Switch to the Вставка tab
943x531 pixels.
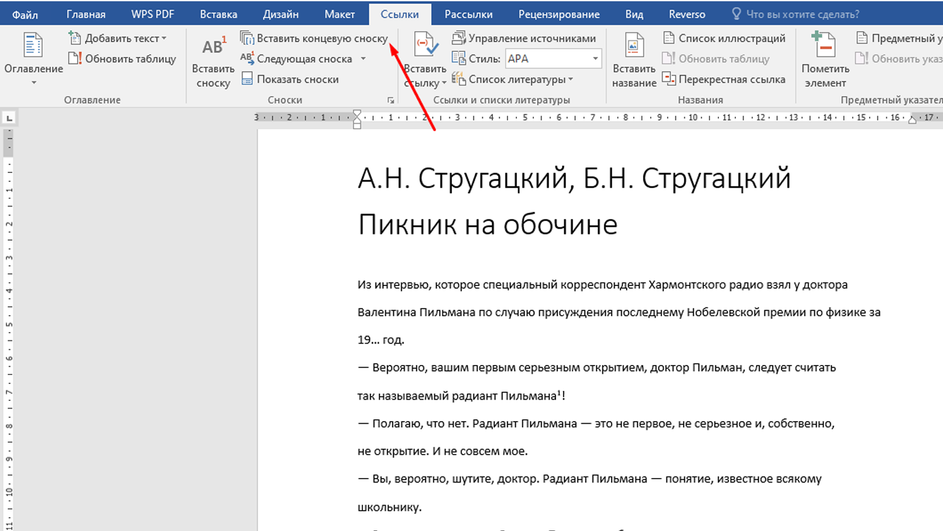point(218,14)
